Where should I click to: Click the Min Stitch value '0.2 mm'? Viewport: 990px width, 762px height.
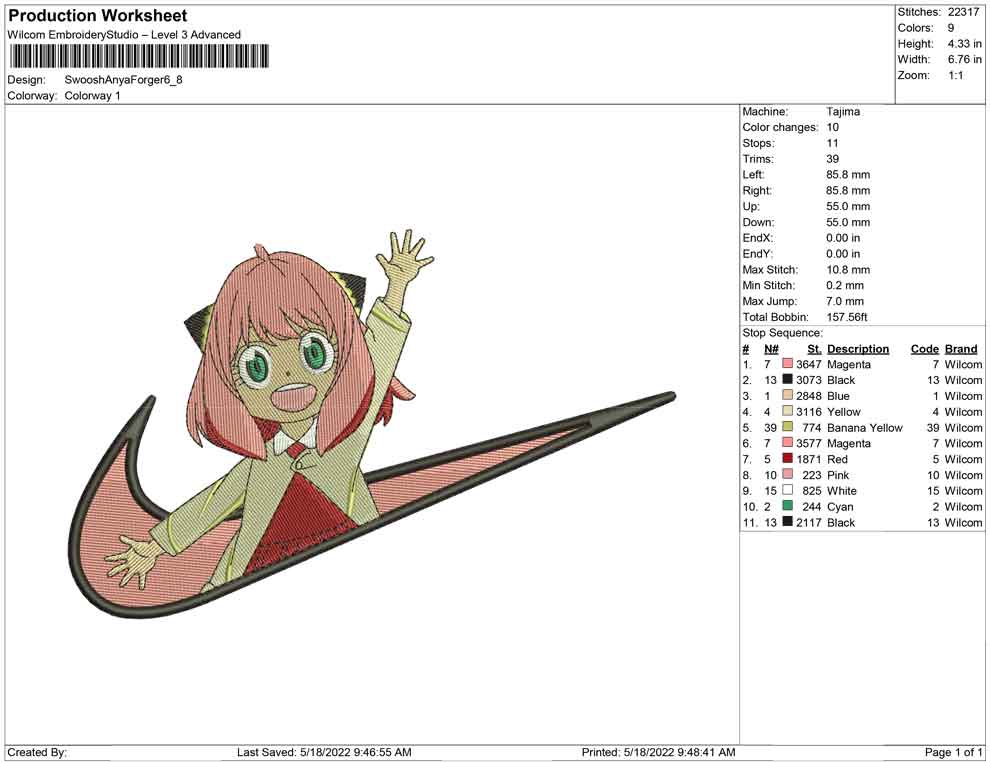(x=845, y=285)
